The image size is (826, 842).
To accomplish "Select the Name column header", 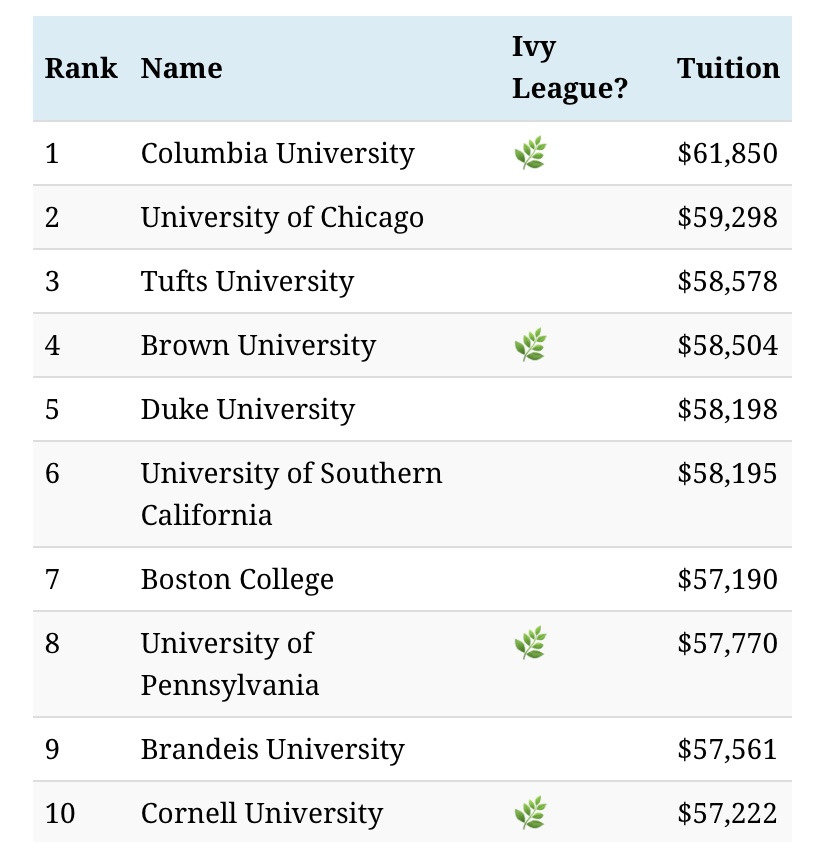I will pos(182,68).
